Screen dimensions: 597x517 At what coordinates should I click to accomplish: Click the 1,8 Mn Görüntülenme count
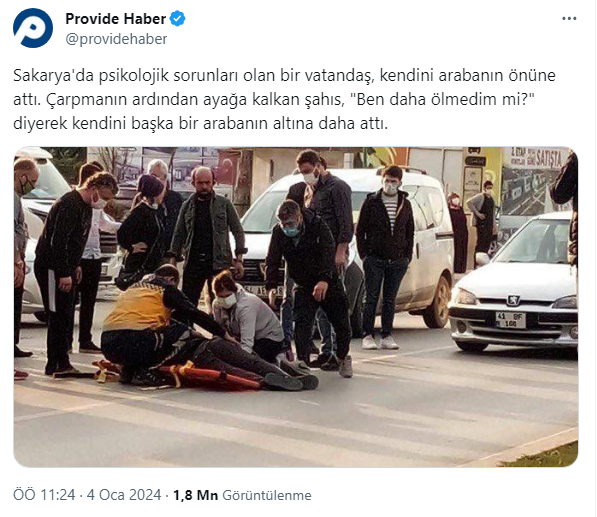[x=243, y=495]
